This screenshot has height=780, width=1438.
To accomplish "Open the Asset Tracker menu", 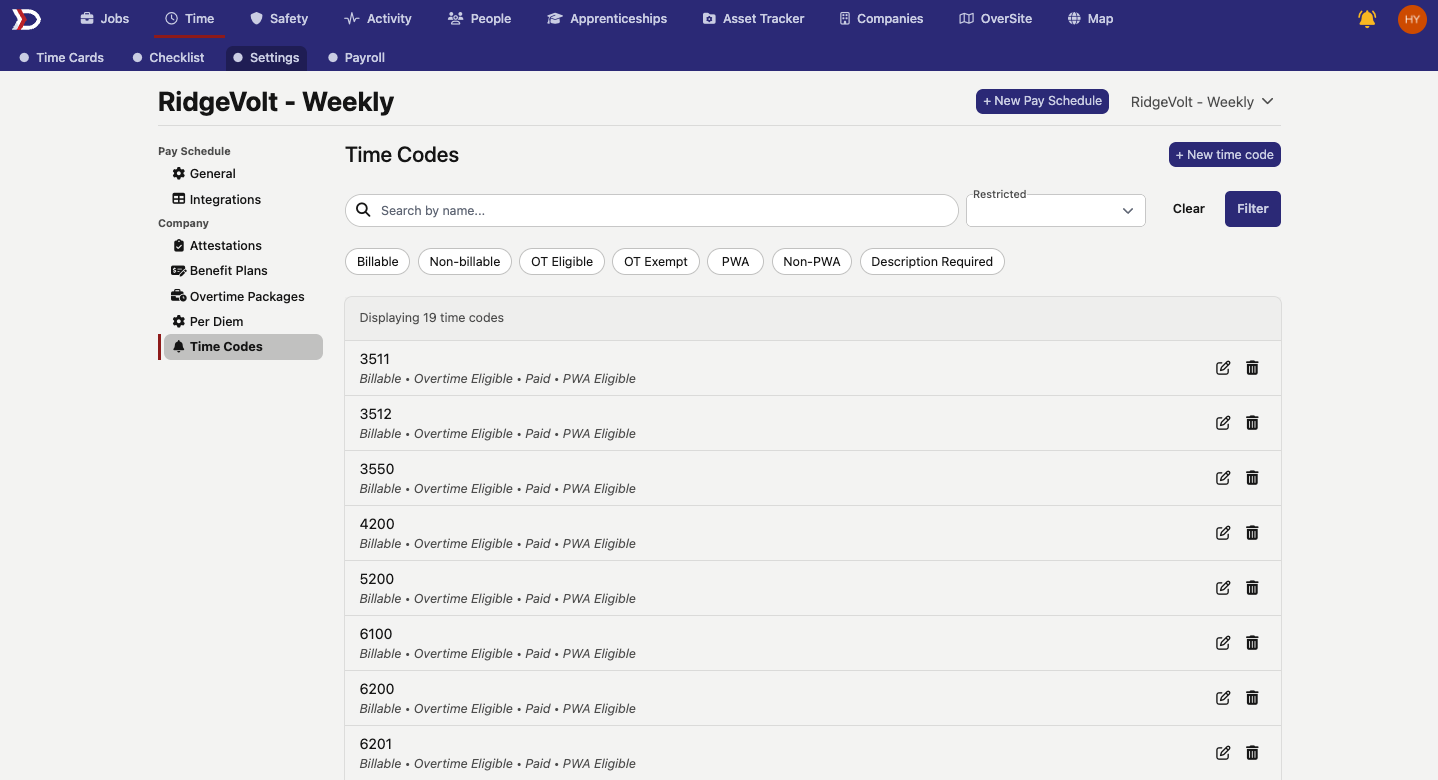I will (753, 18).
